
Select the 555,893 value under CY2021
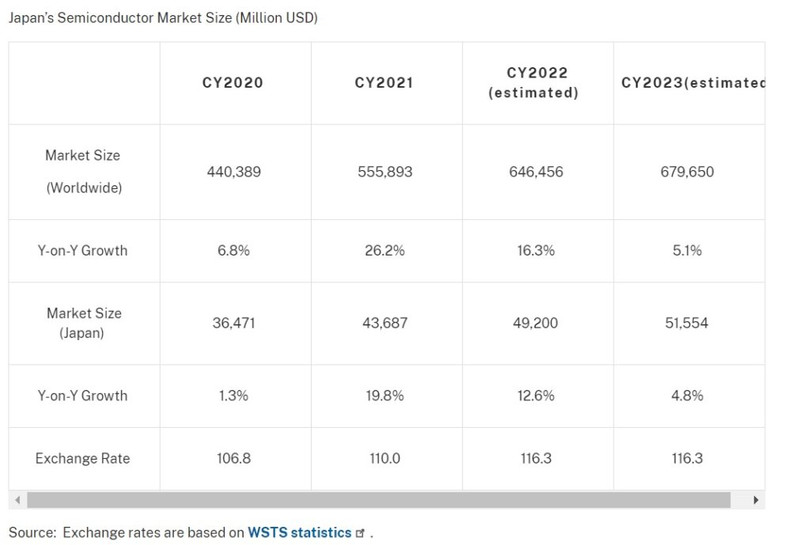point(385,172)
